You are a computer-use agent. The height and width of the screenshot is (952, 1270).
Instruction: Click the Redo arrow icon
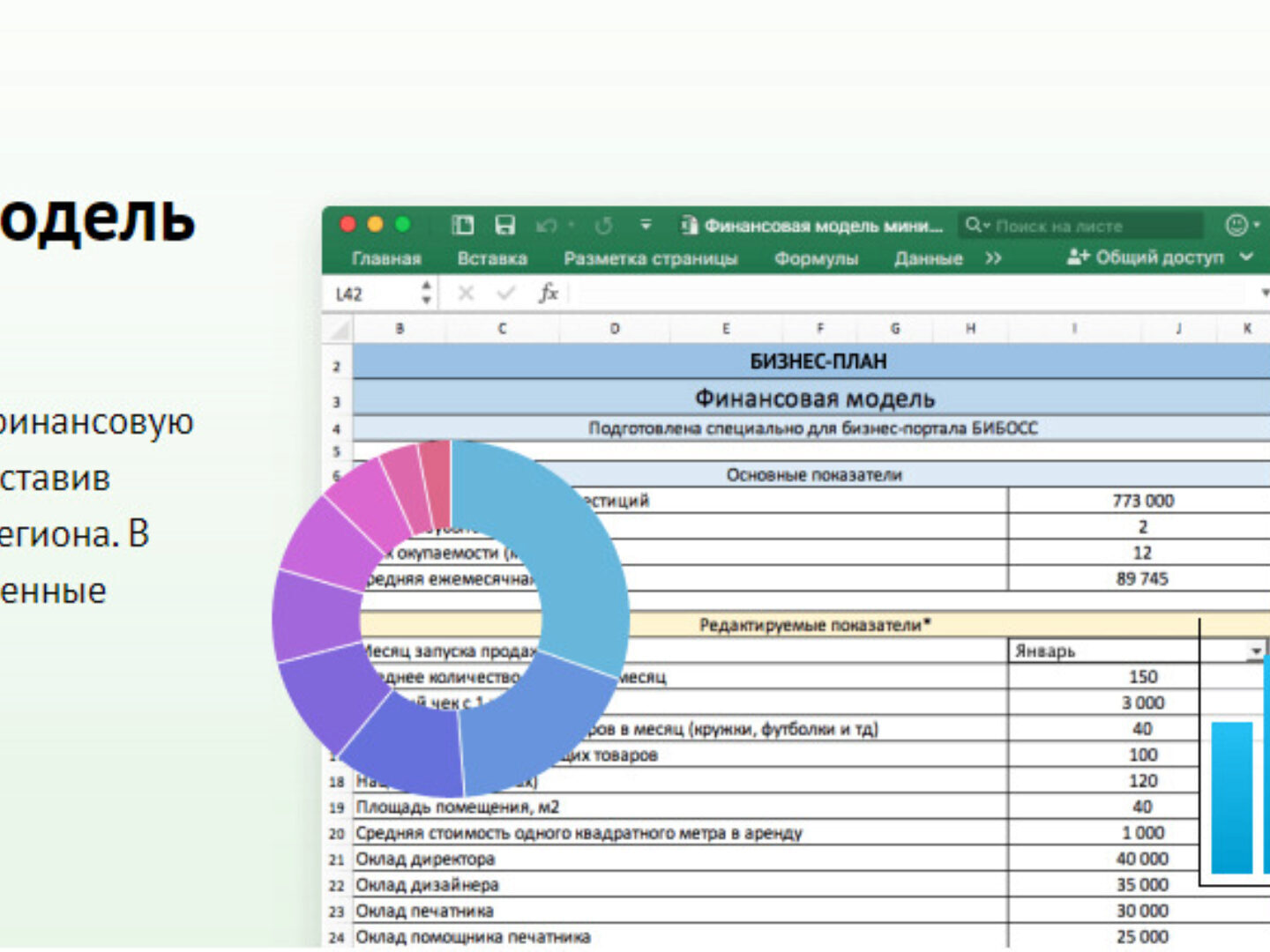[604, 227]
